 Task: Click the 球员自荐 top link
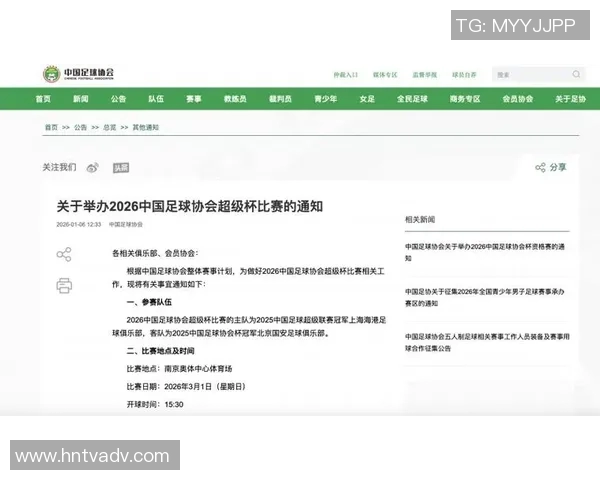pyautogui.click(x=464, y=75)
